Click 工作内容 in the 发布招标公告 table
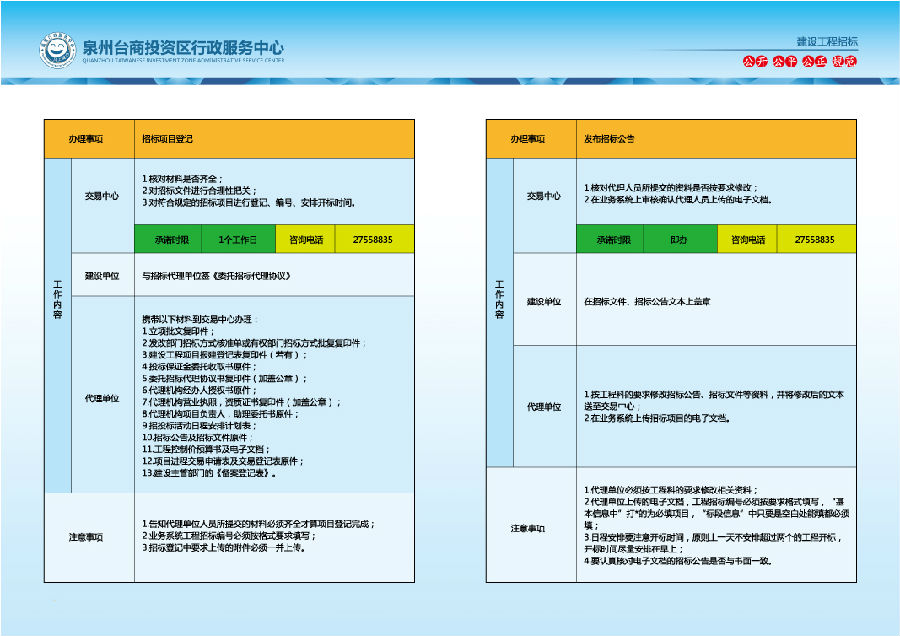Image resolution: width=900 pixels, height=636 pixels. [499, 299]
